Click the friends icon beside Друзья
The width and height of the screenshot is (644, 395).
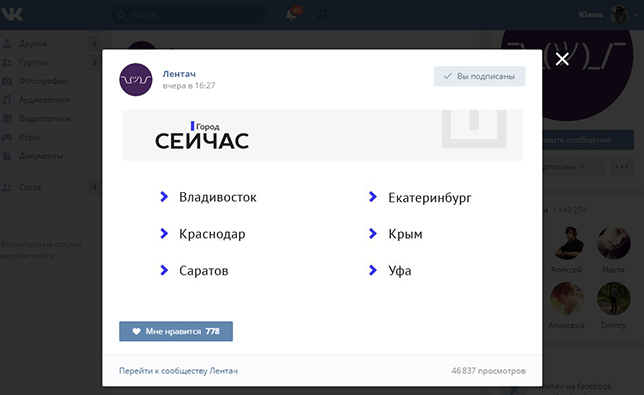click(x=7, y=44)
